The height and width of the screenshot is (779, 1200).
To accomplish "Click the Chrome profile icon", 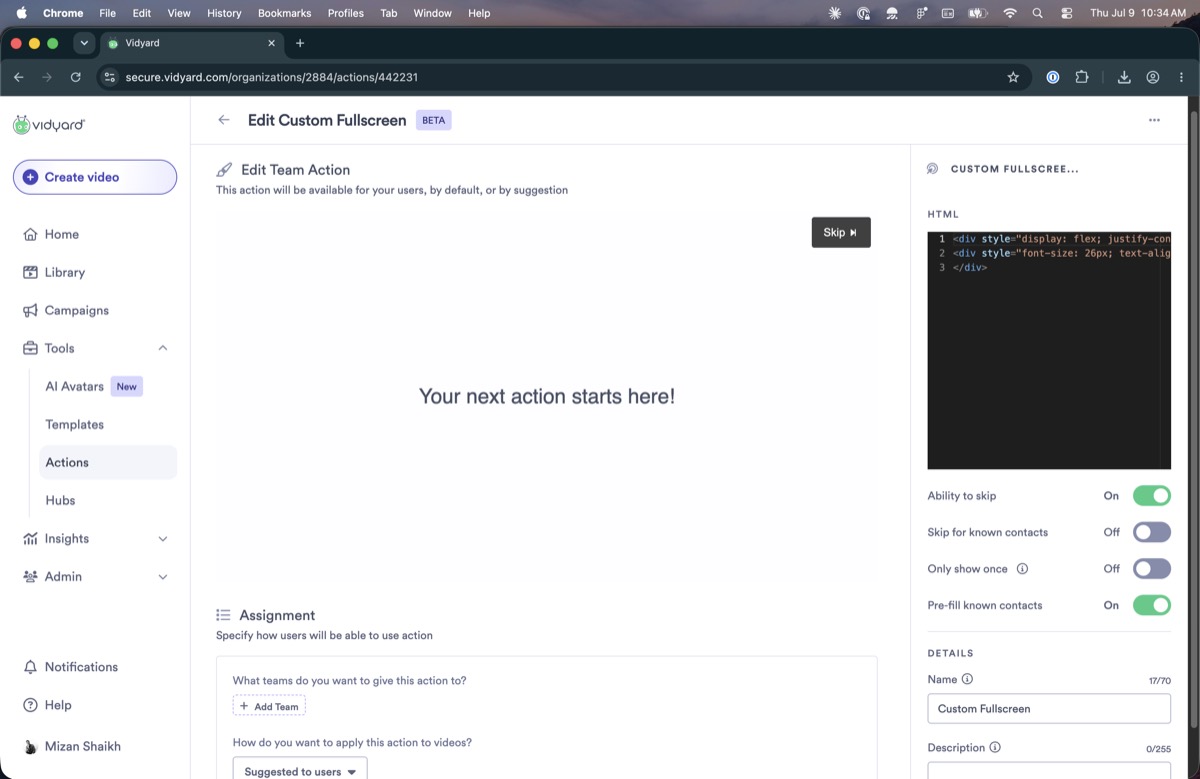I will coord(1153,77).
